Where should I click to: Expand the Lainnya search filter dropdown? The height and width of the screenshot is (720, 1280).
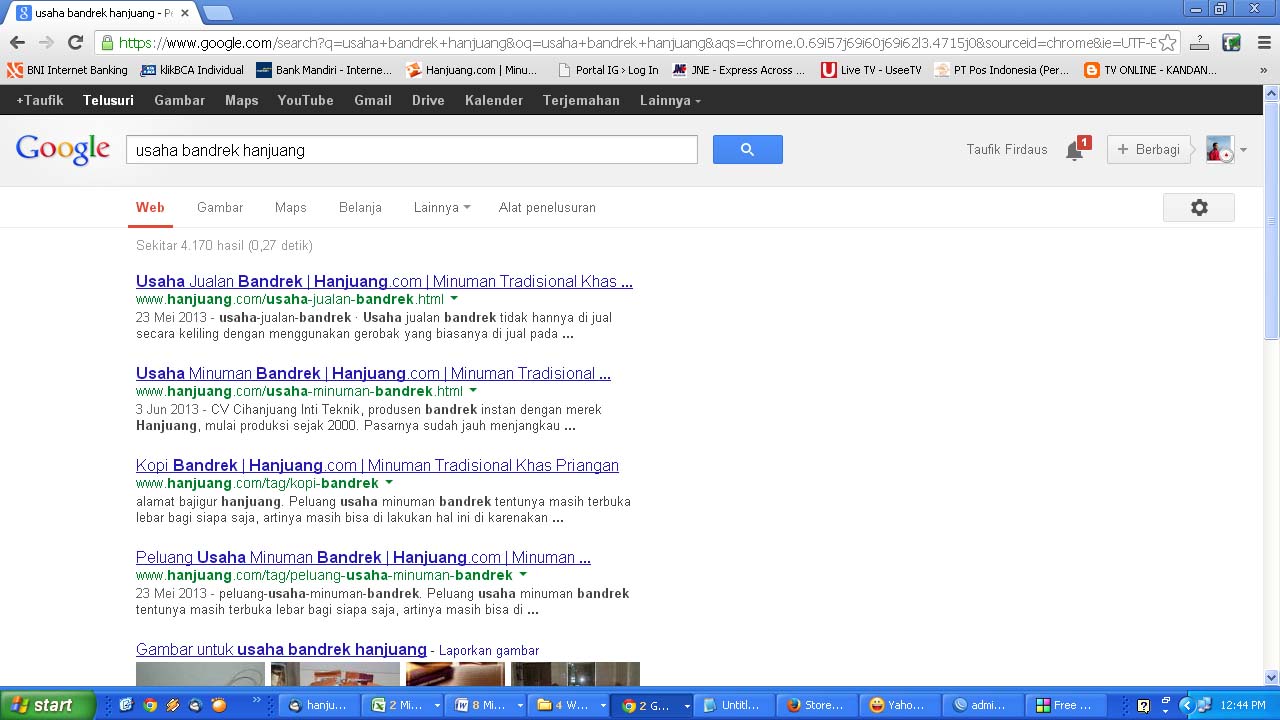pyautogui.click(x=441, y=207)
